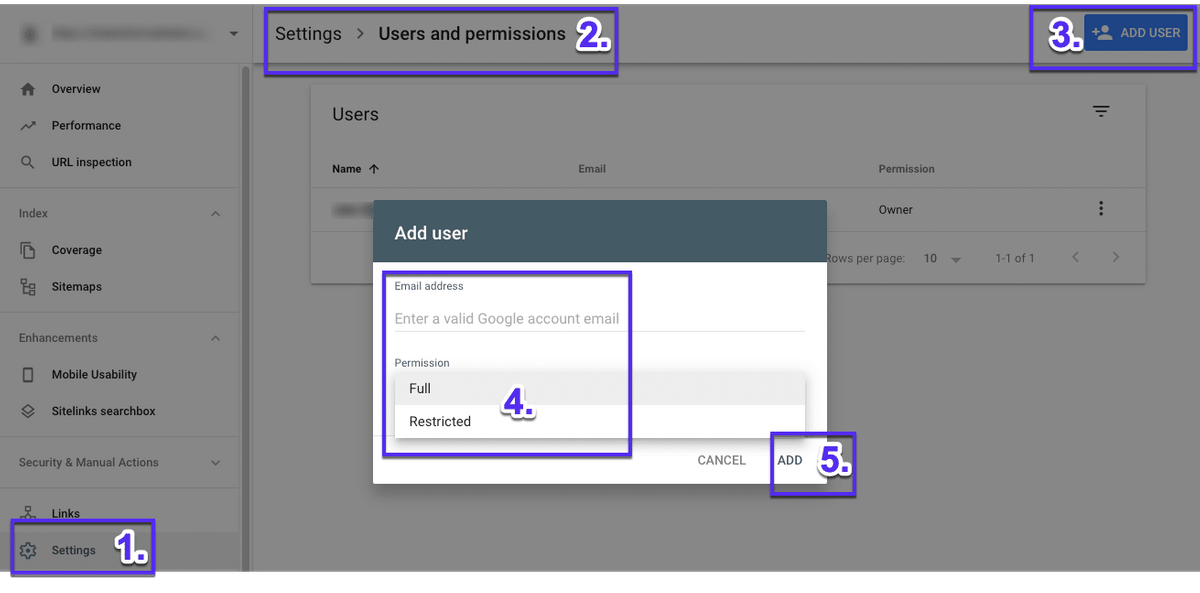1200x593 pixels.
Task: Click the Mobile Usability phone icon
Action: tap(28, 375)
